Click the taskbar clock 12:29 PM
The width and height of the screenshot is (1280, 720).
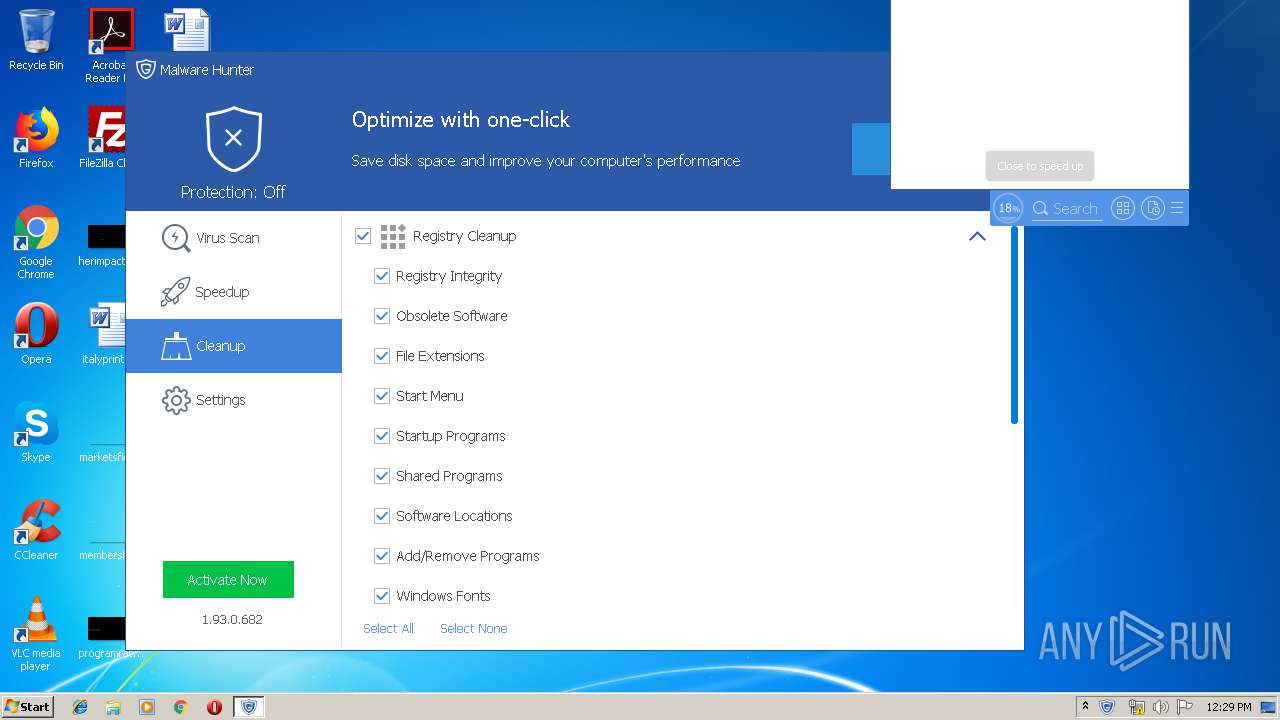pyautogui.click(x=1229, y=707)
